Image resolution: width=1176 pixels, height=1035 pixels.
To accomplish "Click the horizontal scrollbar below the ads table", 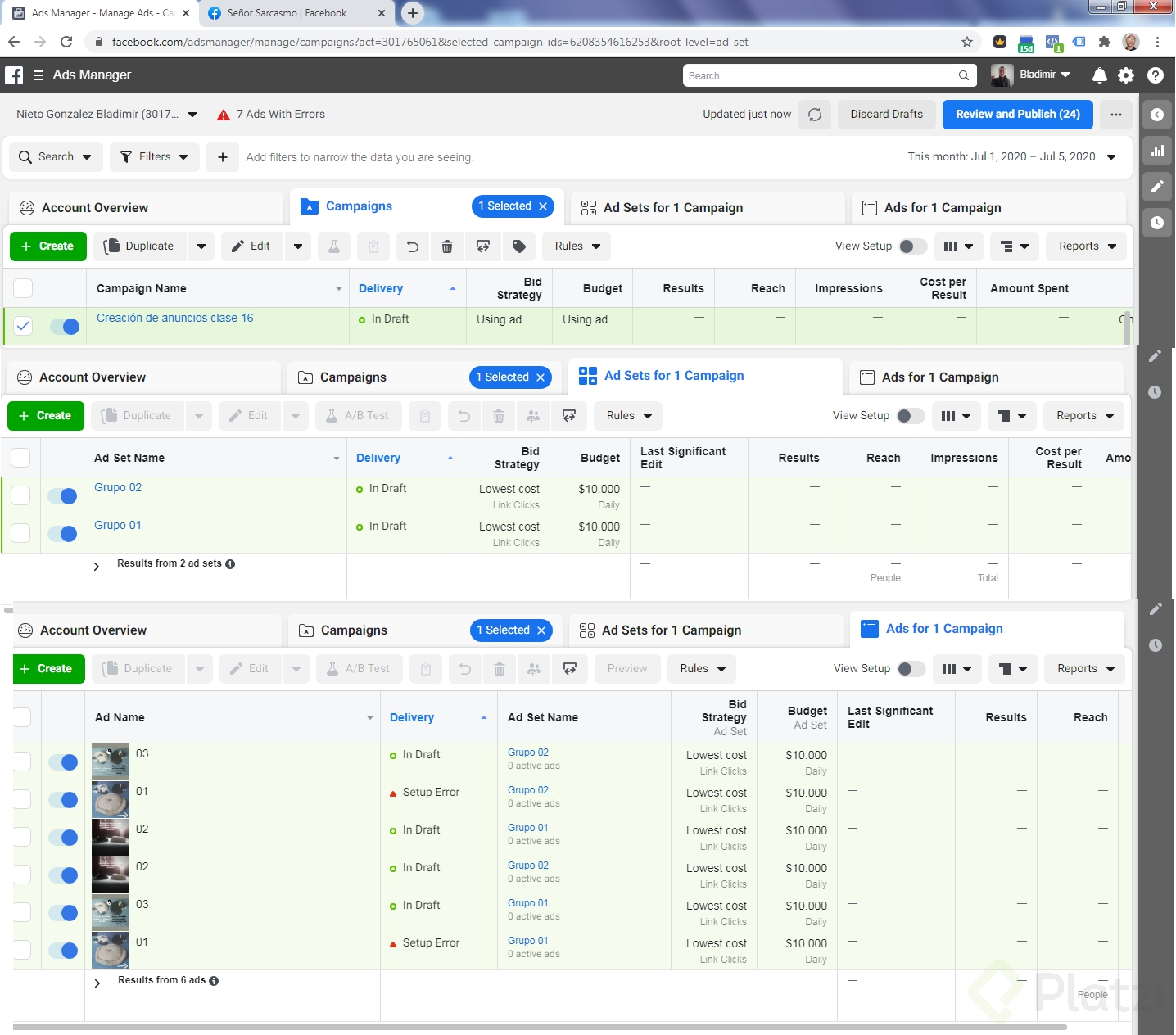I will [x=541, y=1027].
